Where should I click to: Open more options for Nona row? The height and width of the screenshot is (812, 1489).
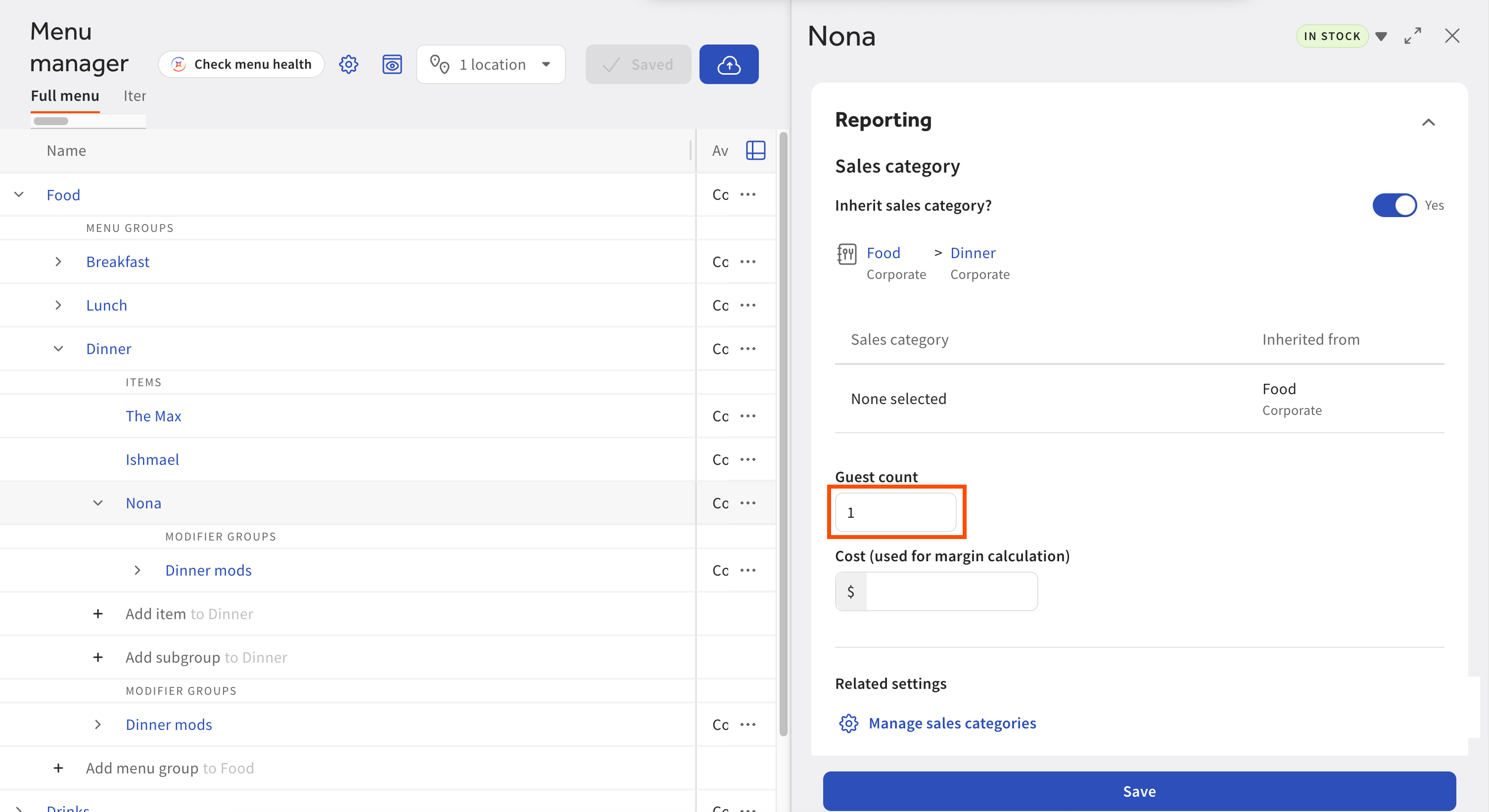[x=748, y=503]
